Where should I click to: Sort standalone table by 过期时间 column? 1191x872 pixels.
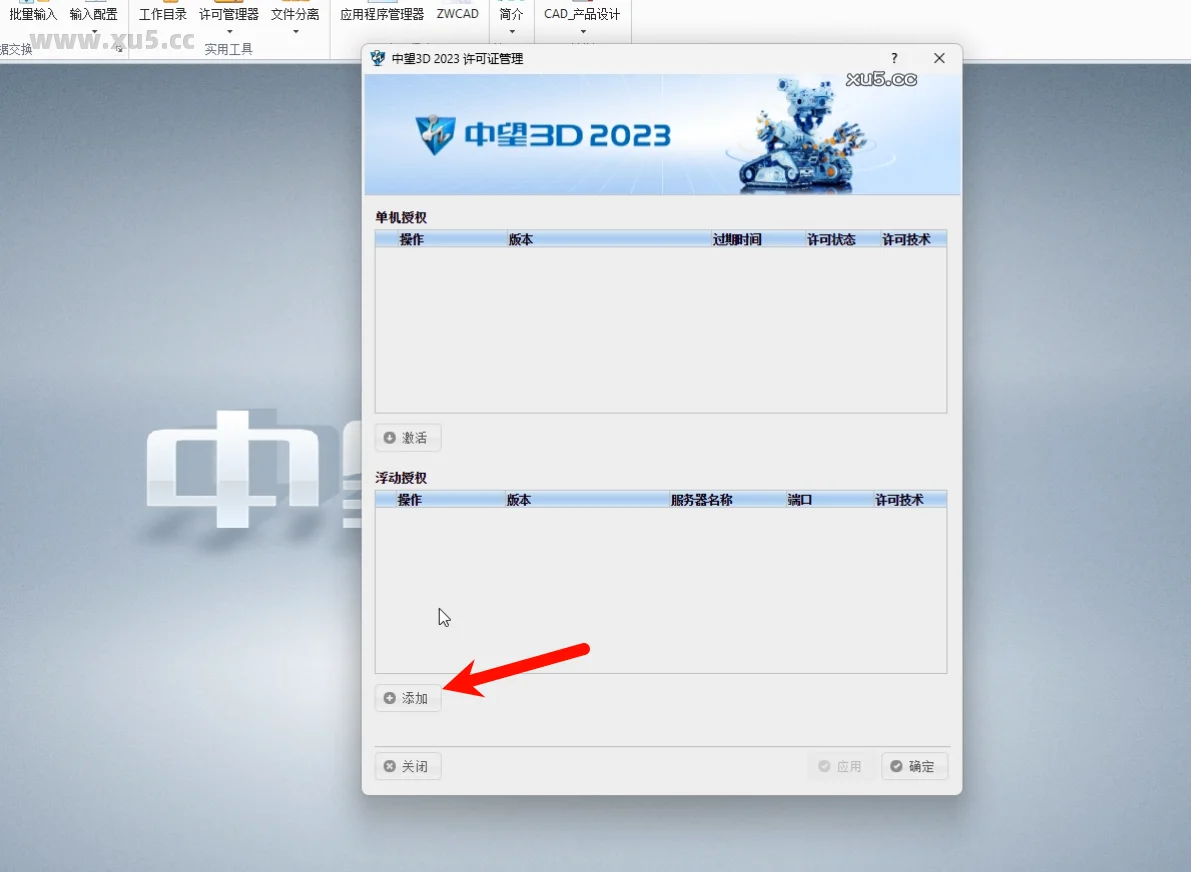point(737,240)
